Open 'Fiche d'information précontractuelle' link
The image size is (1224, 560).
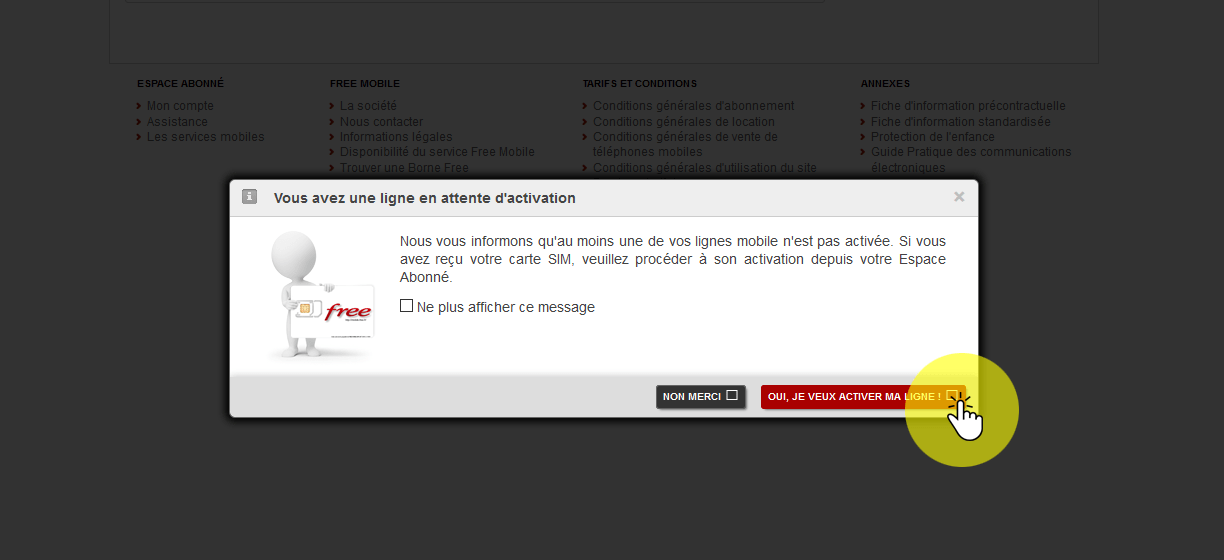point(968,106)
